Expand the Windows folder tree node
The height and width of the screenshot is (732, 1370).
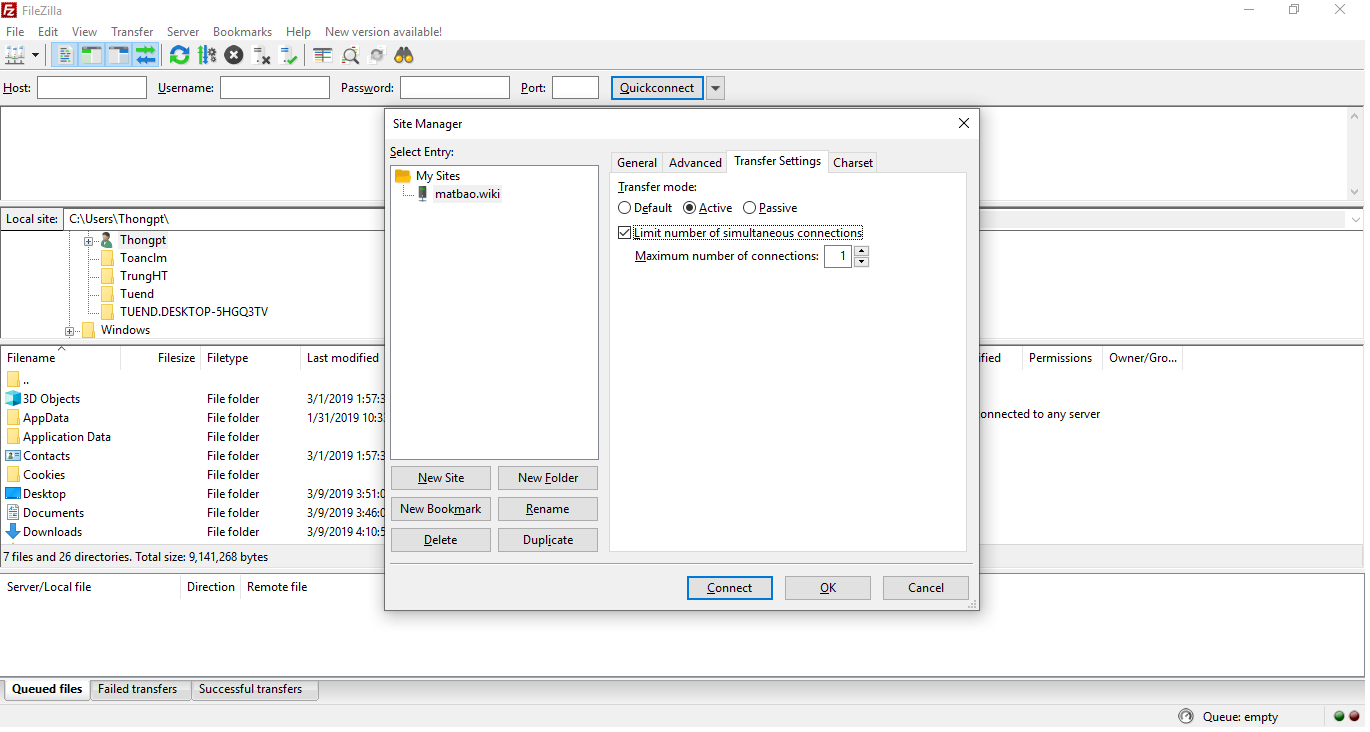(70, 331)
